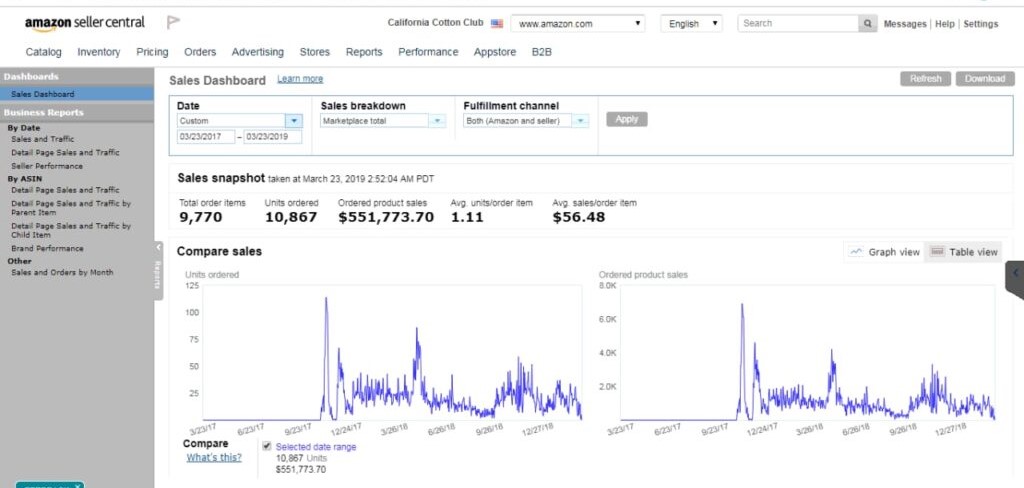The width and height of the screenshot is (1024, 488).
Task: Open the Reports menu
Action: click(364, 52)
